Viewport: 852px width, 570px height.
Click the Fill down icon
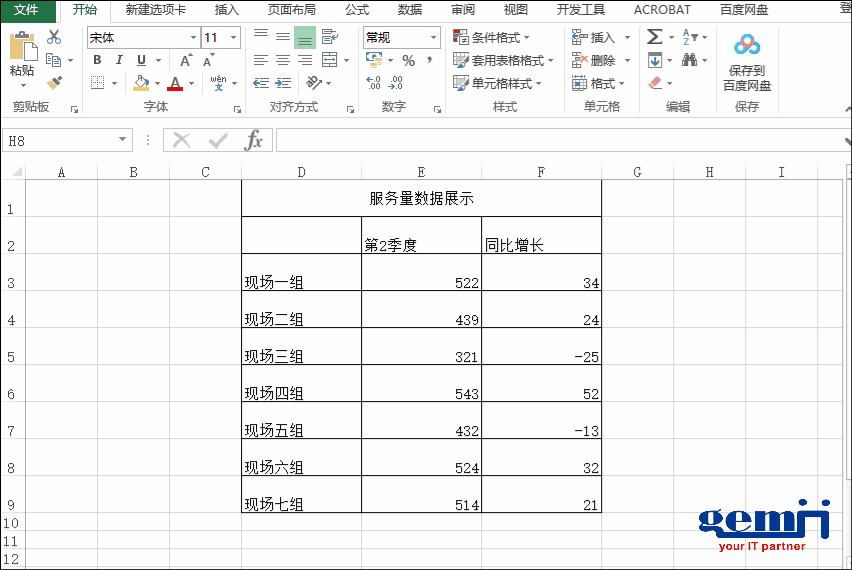coord(655,60)
